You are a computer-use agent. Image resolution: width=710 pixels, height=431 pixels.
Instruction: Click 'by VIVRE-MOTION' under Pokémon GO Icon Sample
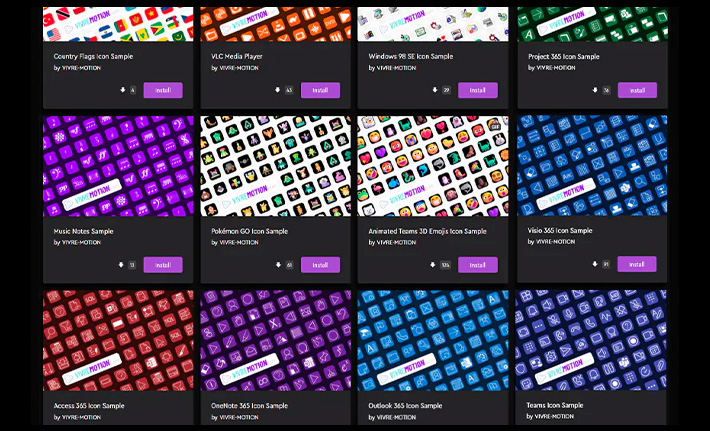235,242
